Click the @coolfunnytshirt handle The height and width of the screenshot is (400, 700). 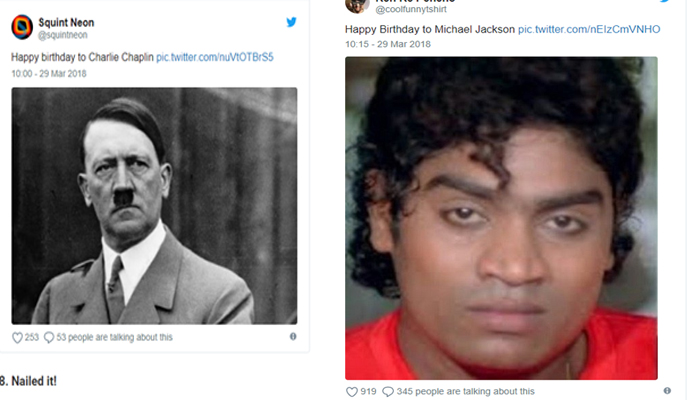pos(411,9)
